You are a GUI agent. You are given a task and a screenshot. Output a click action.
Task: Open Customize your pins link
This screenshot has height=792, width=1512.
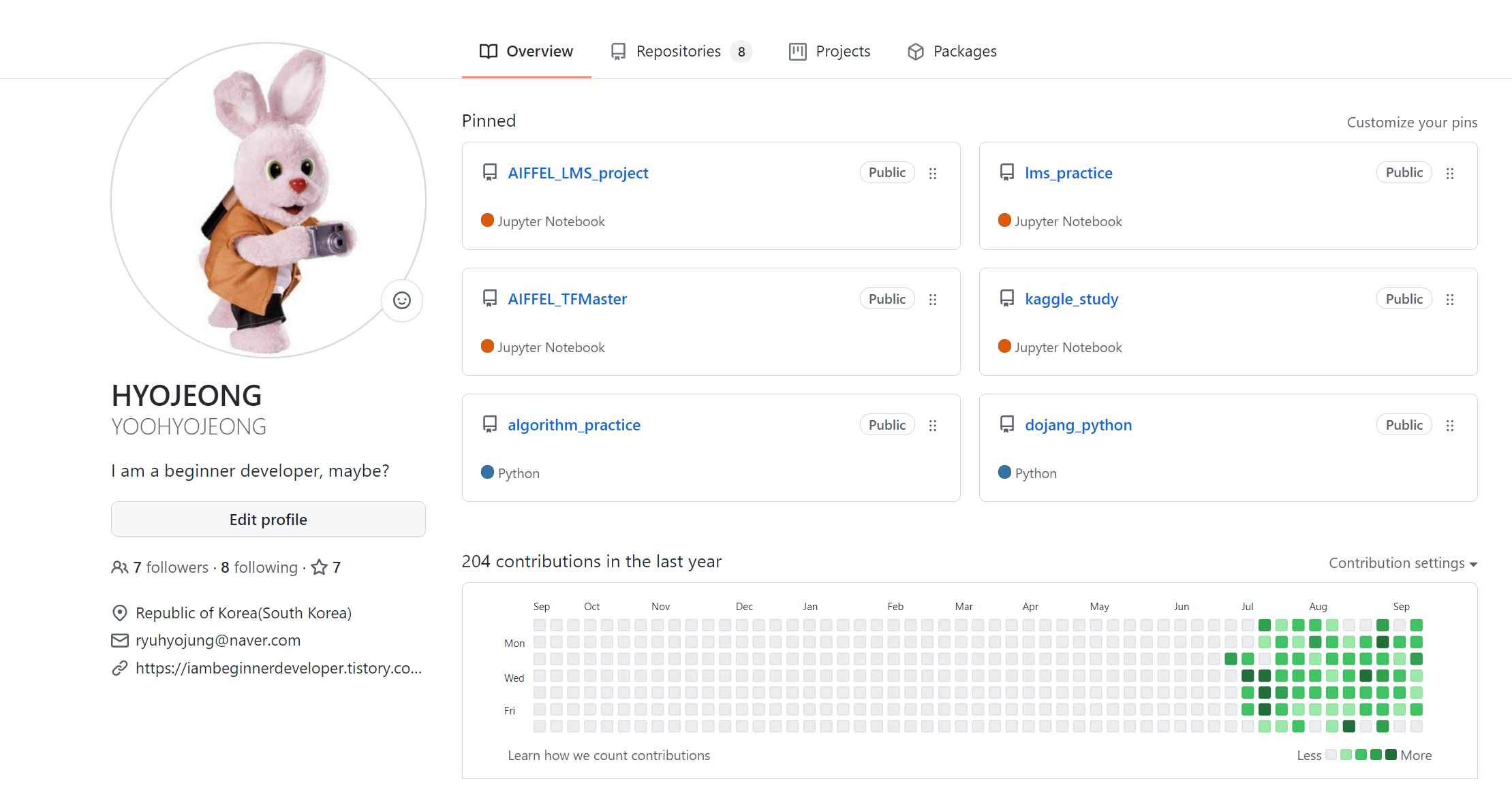coord(1412,123)
